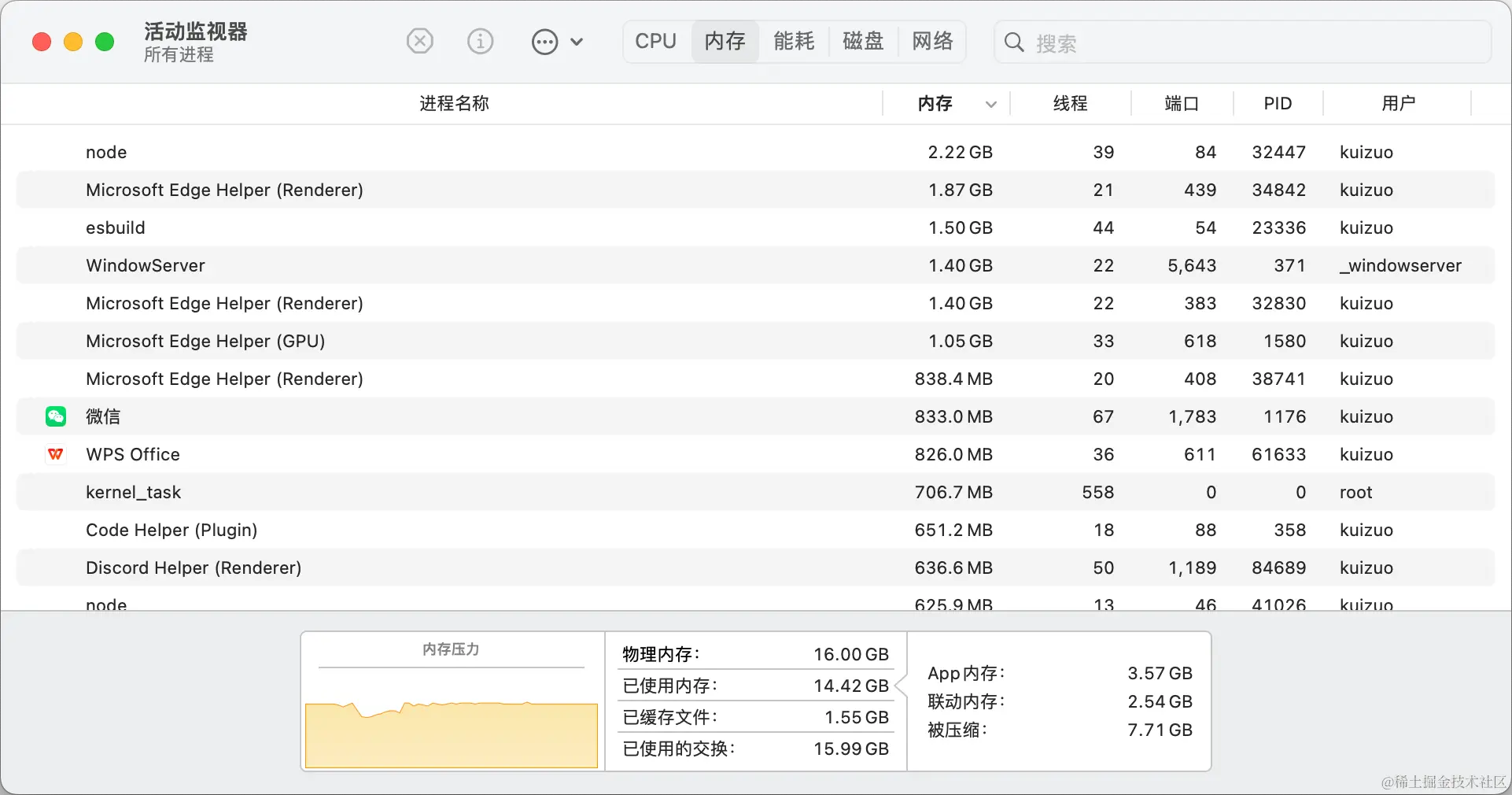This screenshot has width=1512, height=795.
Task: Select the kernel_task process row
Action: tap(755, 492)
